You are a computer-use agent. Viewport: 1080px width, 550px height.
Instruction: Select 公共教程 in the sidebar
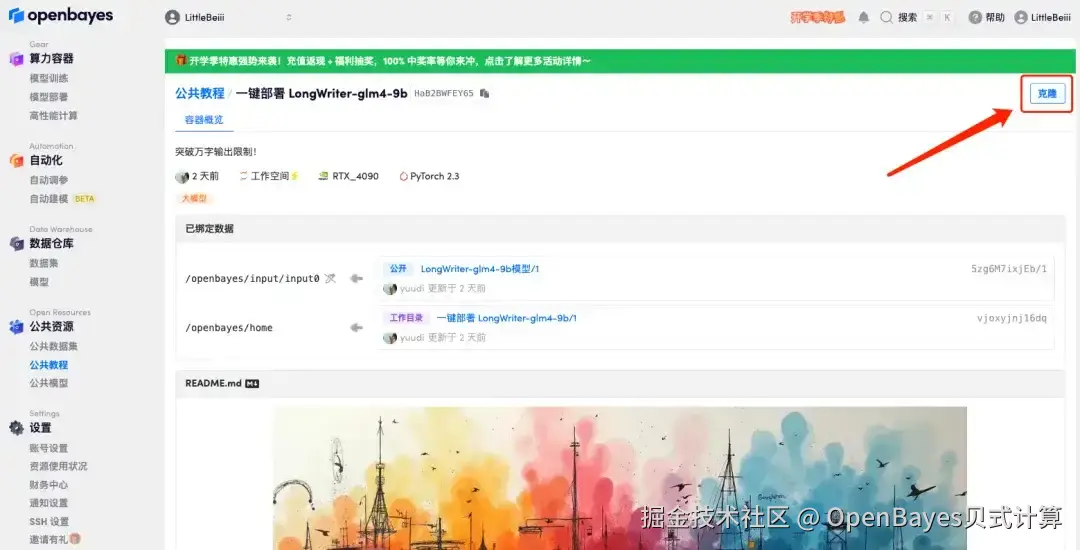[x=49, y=365]
